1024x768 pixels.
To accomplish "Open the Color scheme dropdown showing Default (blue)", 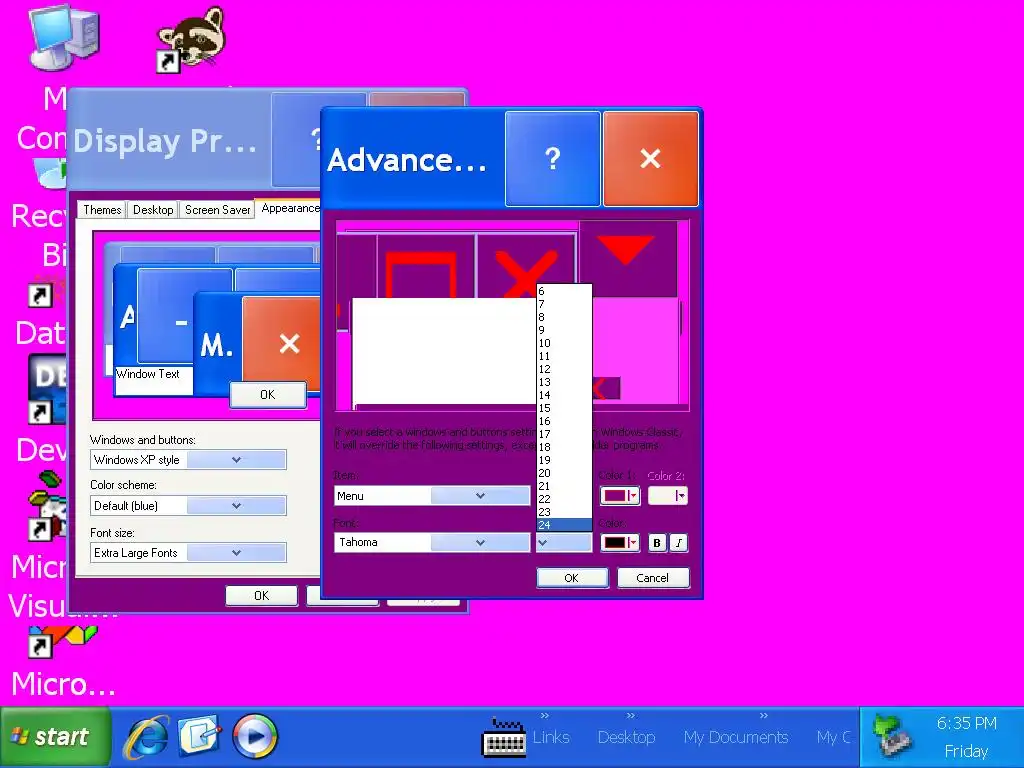I will (236, 505).
